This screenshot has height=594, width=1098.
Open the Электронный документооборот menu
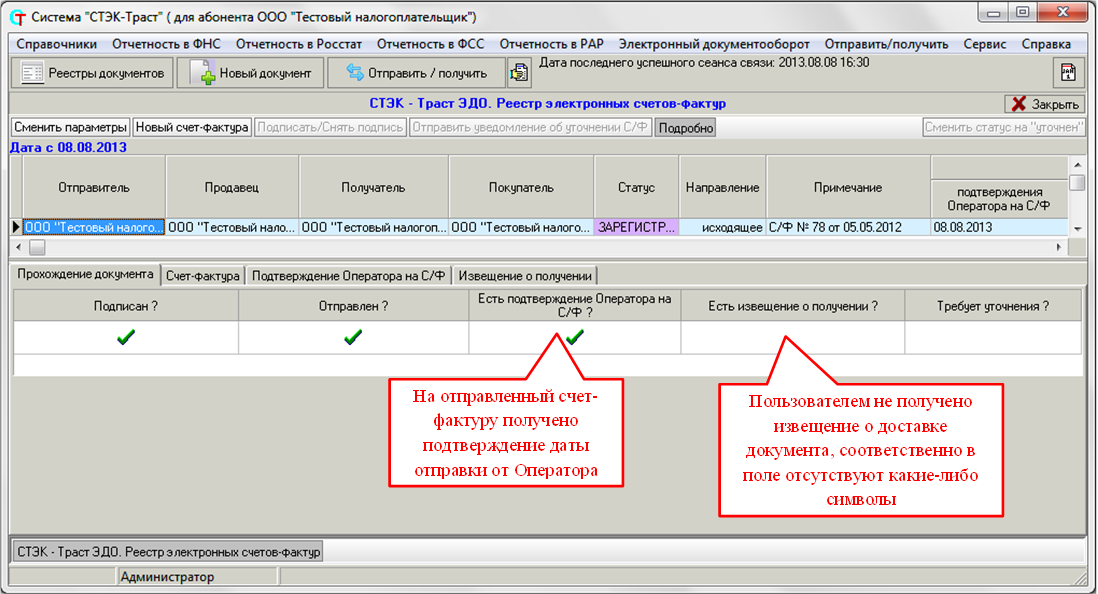[x=714, y=44]
